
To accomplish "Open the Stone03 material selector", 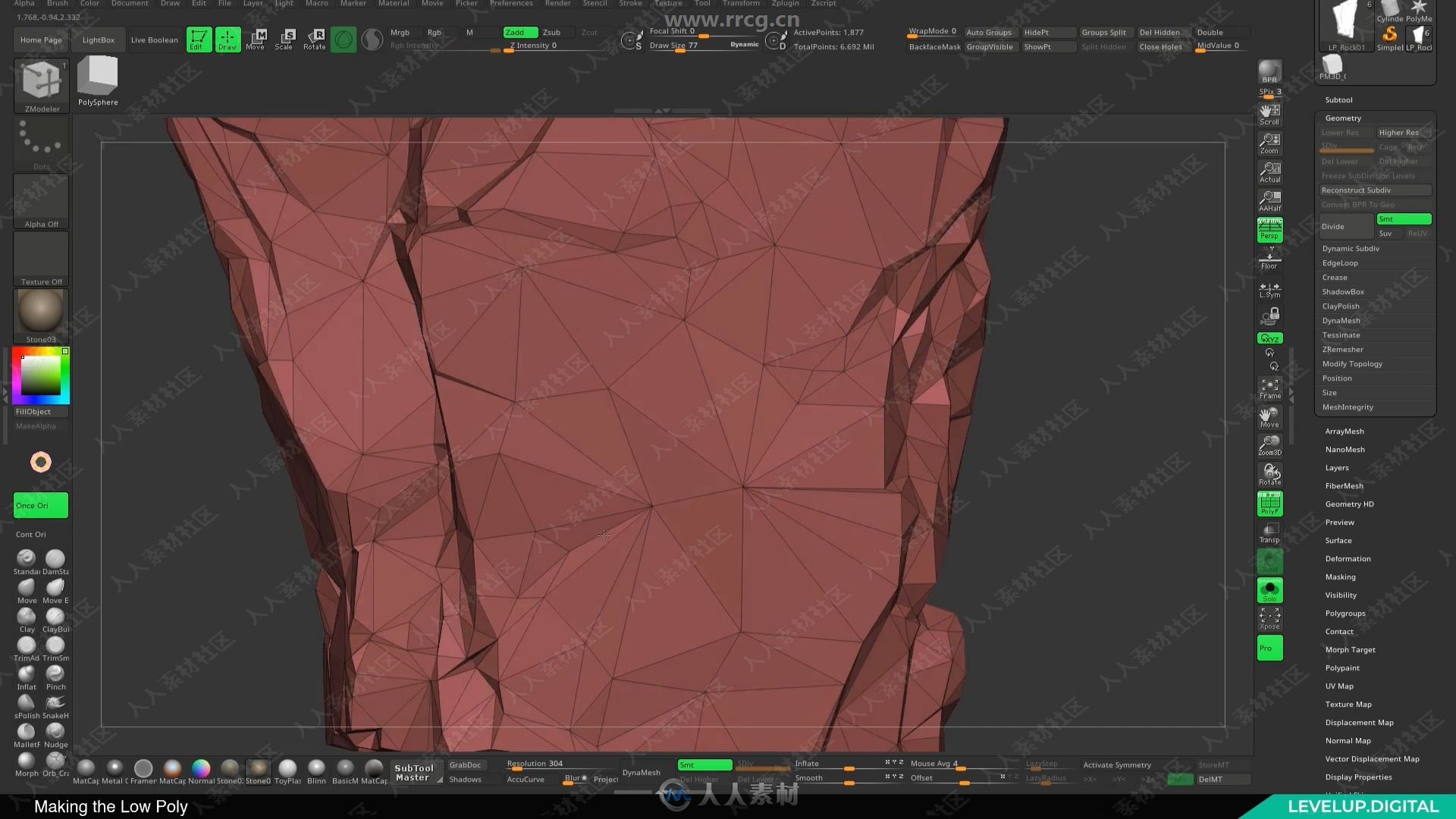I will coord(42,316).
